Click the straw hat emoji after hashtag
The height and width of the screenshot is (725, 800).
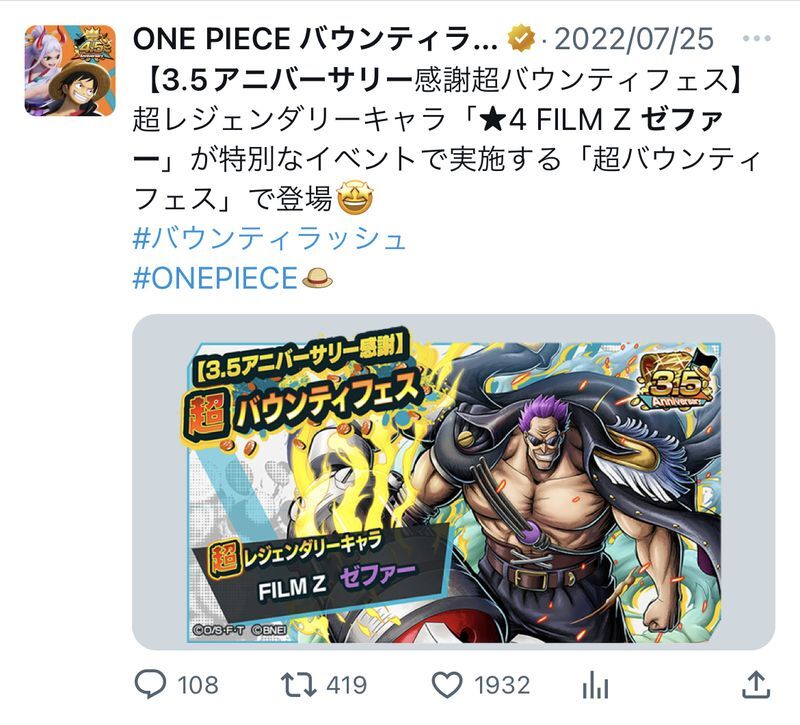click(x=317, y=278)
